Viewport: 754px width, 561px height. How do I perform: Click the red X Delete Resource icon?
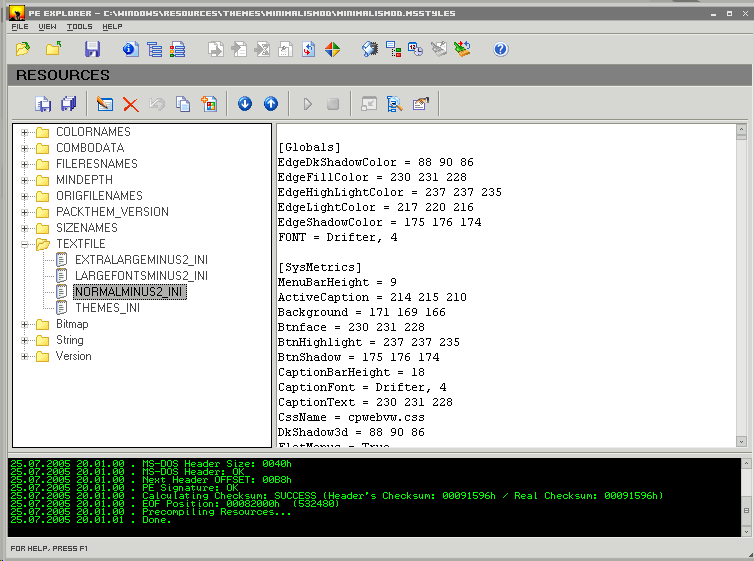click(130, 104)
